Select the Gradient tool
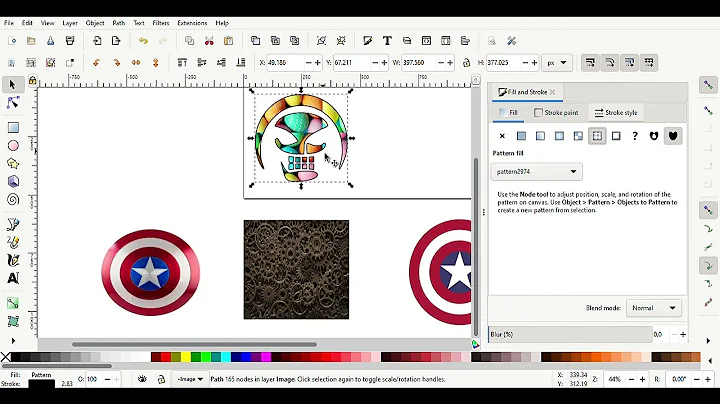Viewport: 720px width, 404px height. (x=13, y=303)
